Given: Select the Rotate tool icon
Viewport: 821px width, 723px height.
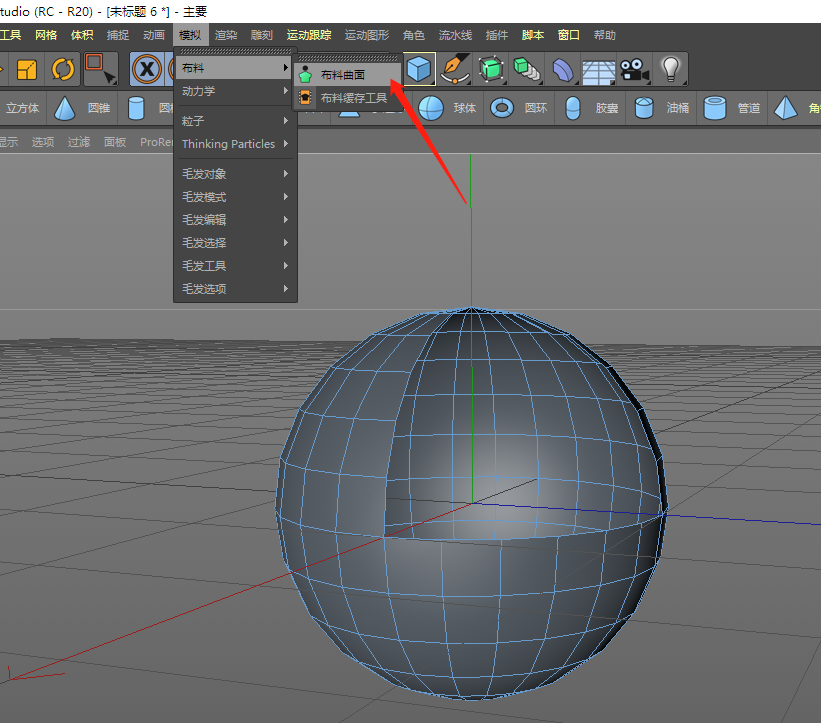Looking at the screenshot, I should (x=63, y=69).
